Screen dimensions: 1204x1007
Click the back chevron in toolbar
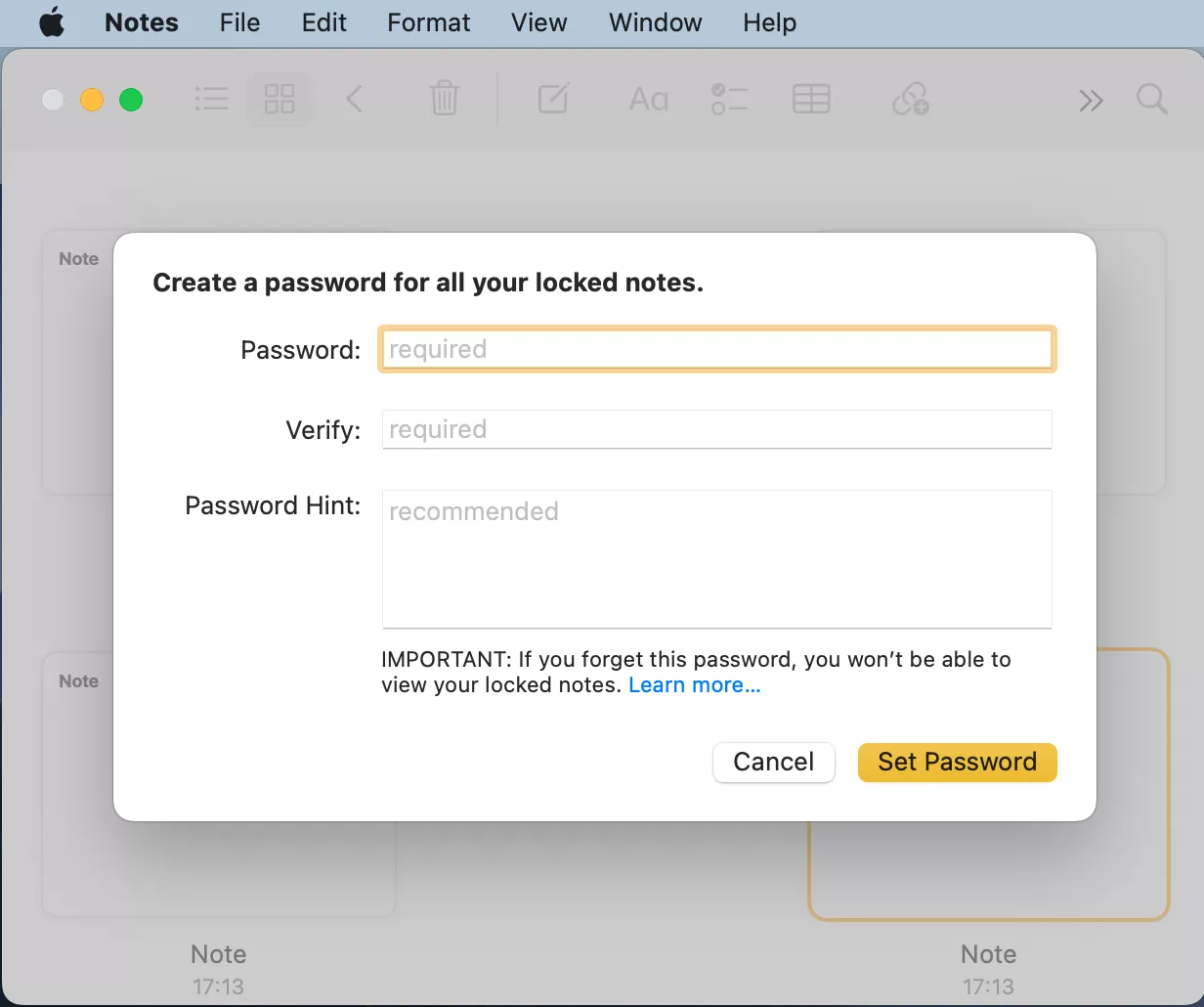[355, 99]
